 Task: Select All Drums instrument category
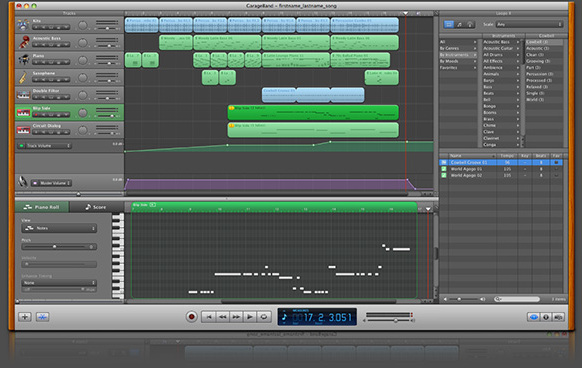(501, 55)
